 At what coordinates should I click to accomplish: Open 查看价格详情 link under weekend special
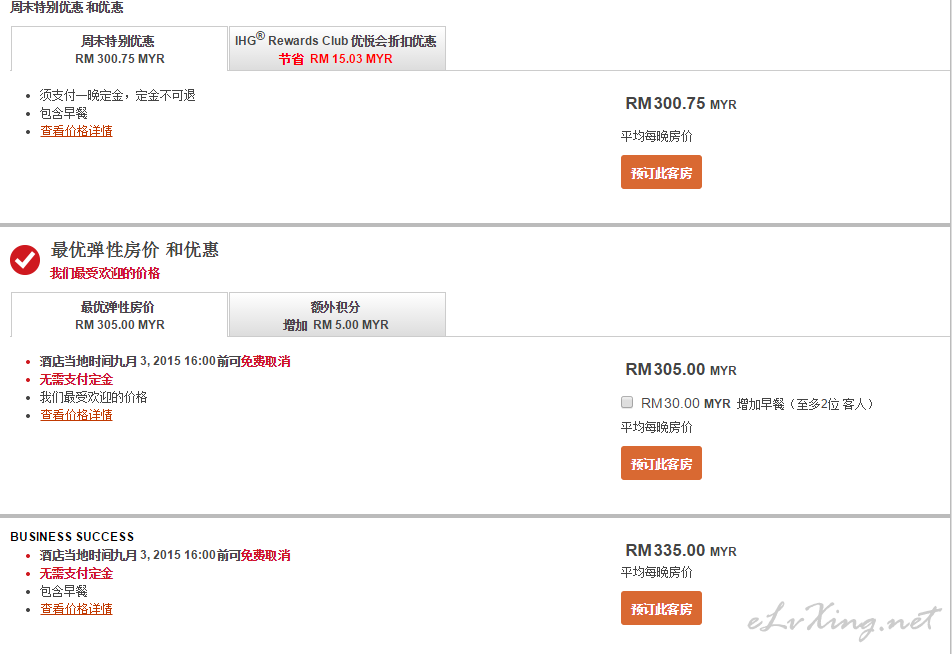pos(76,131)
